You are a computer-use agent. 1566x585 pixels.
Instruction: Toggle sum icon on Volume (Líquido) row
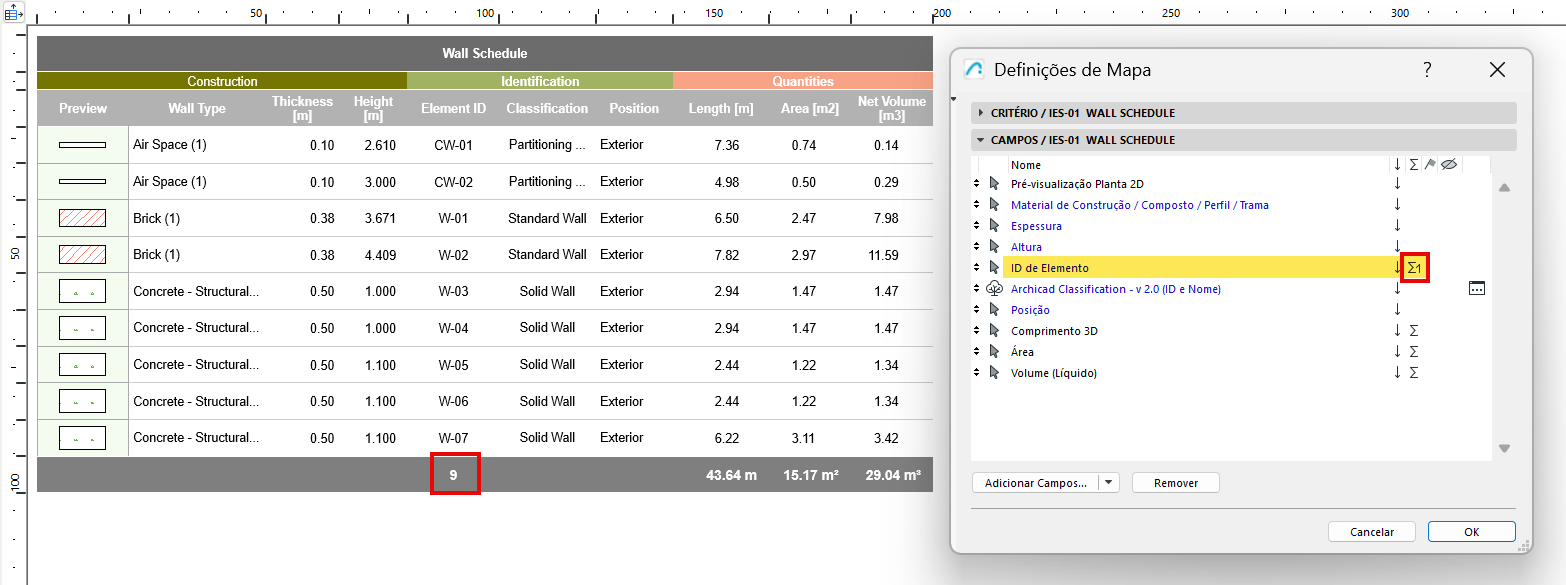(x=1413, y=373)
